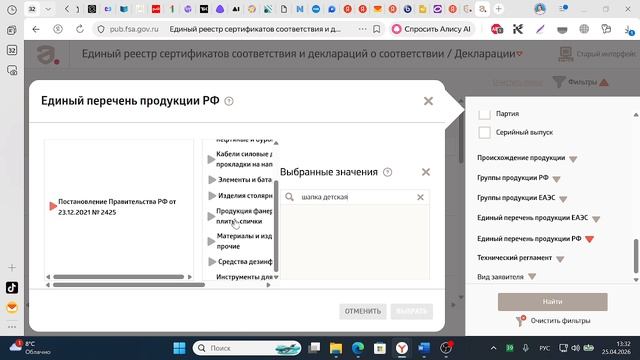This screenshot has height=360, width=640.
Task: Click the ОТМЕНИТЬ button
Action: click(362, 311)
